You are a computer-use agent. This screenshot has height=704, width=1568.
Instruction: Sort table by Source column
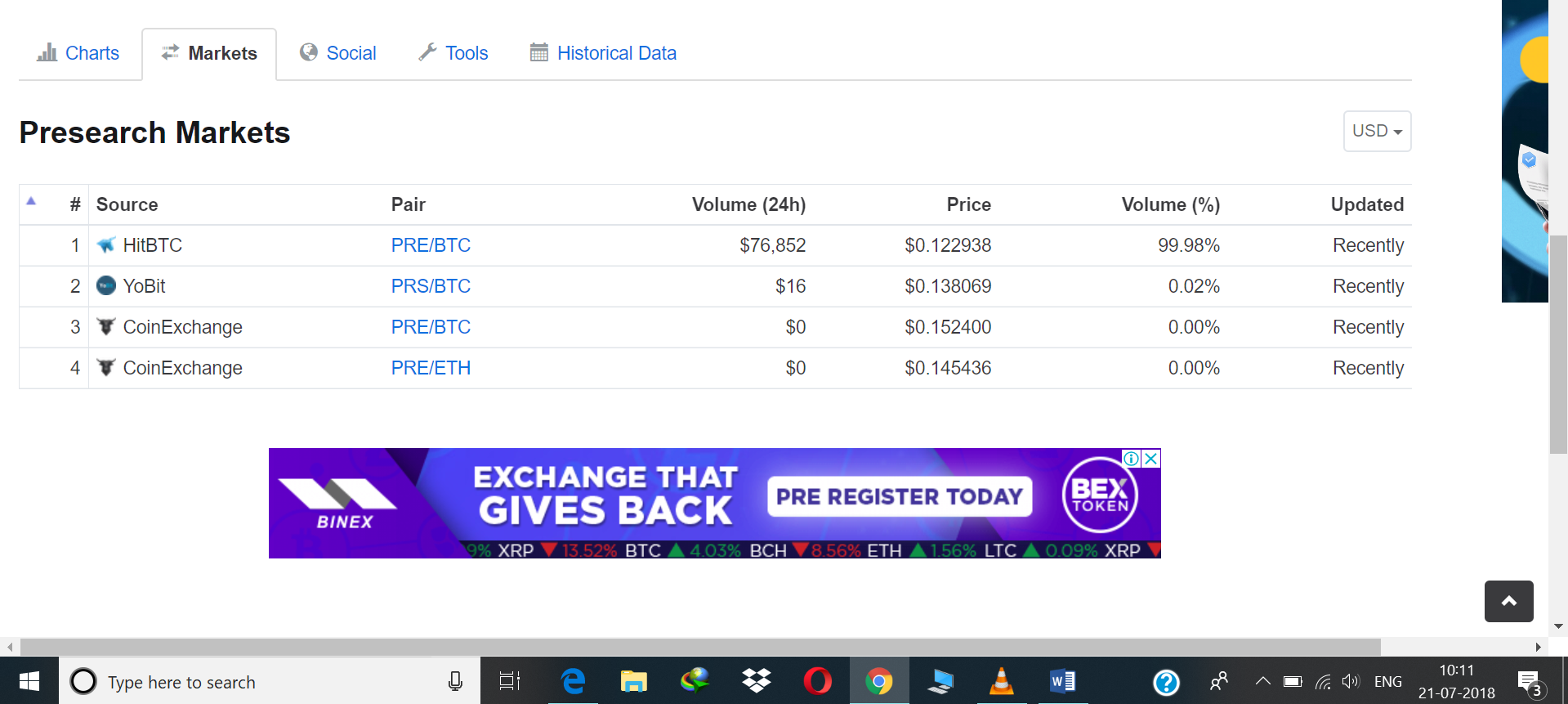pos(127,204)
